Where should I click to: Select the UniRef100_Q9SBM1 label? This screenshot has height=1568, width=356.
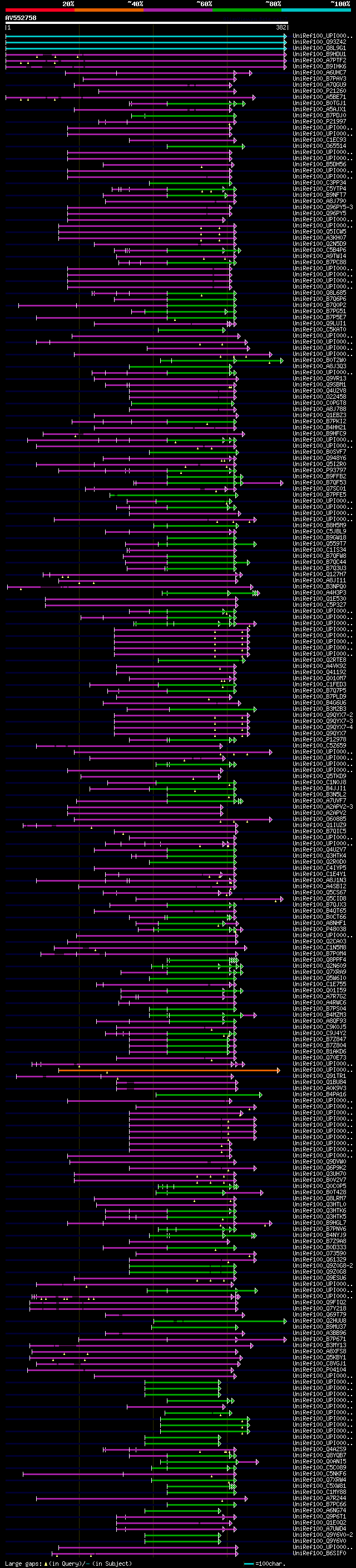319,384
